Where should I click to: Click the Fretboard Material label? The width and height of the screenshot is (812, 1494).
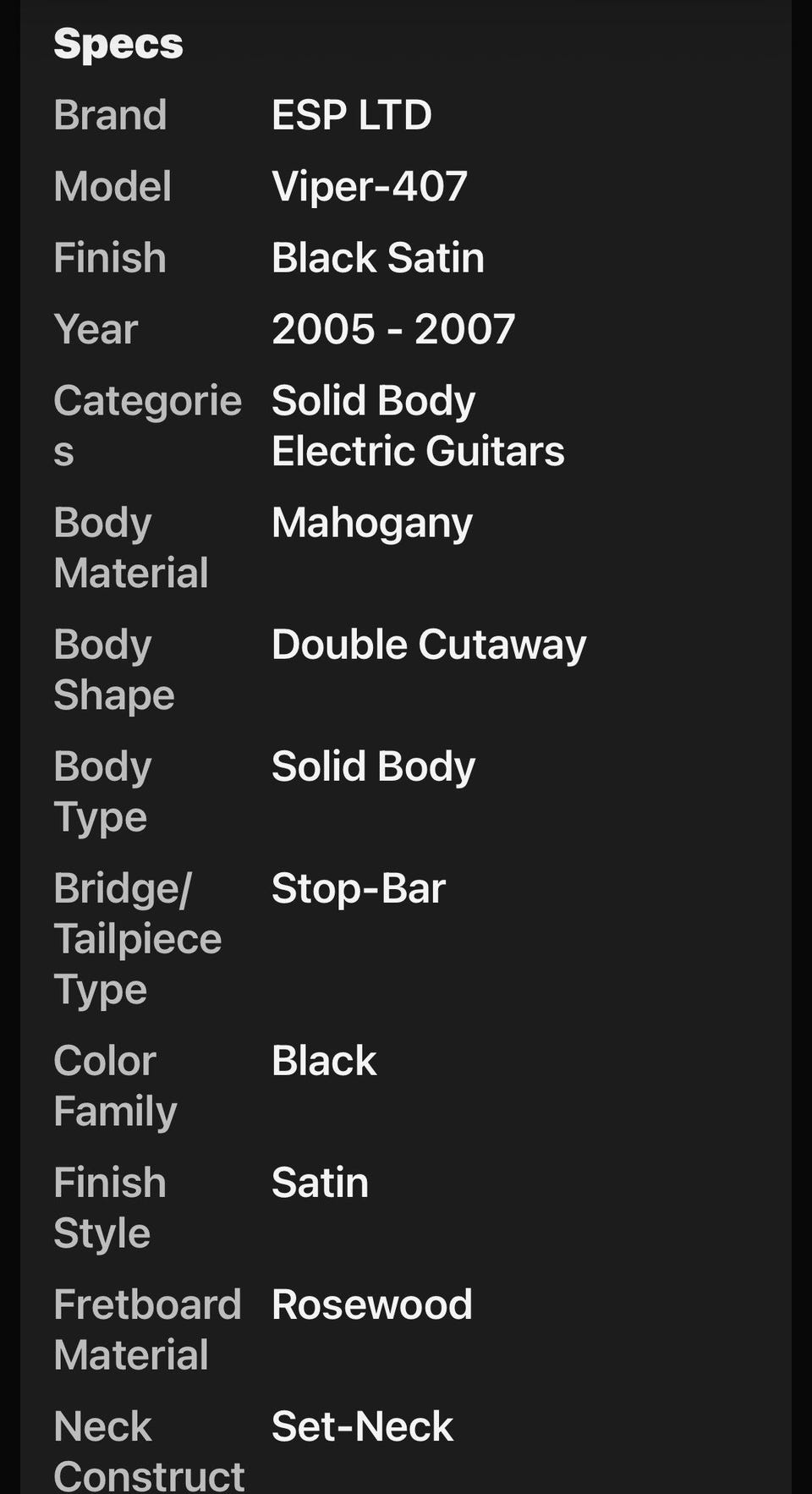148,1330
